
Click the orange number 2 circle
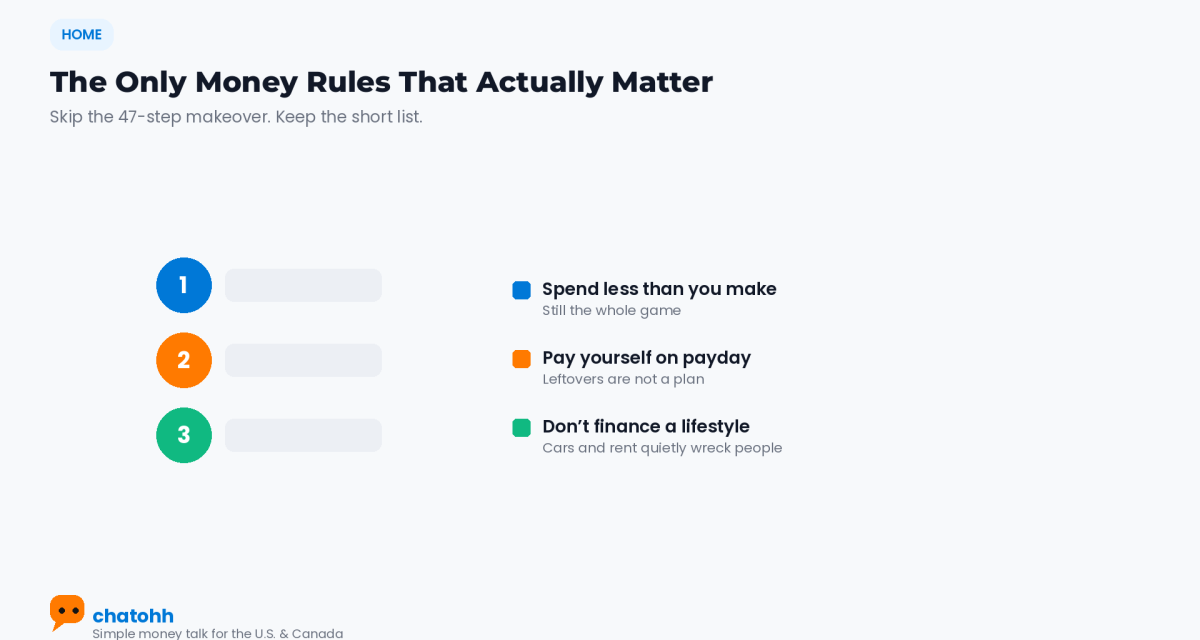point(184,360)
